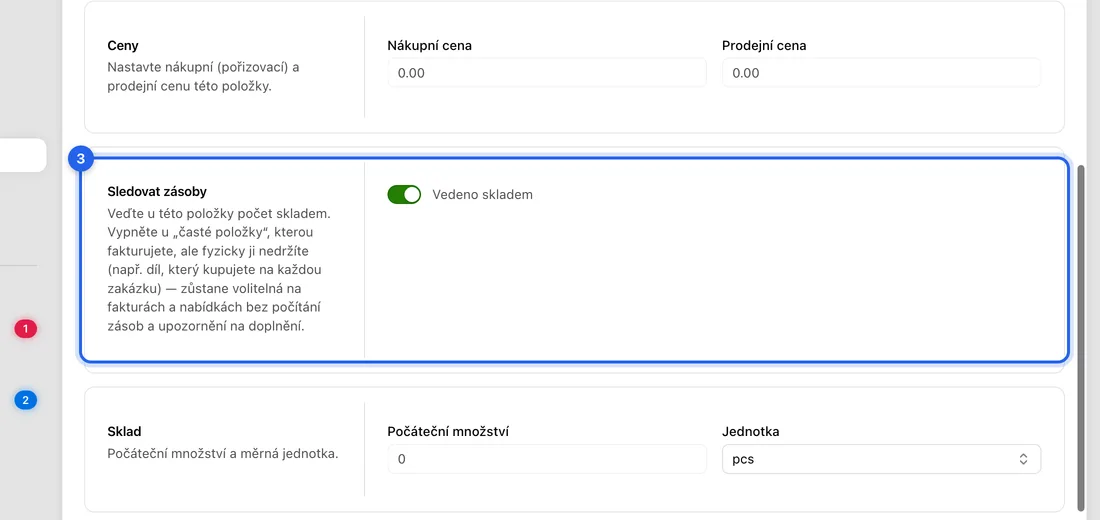Click the description 'Počáteční množství a měrná jednotka.'
This screenshot has width=1100, height=520.
223,453
